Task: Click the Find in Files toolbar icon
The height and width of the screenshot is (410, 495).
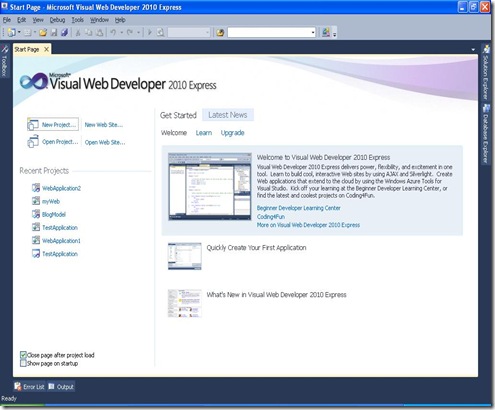Action: click(220, 32)
